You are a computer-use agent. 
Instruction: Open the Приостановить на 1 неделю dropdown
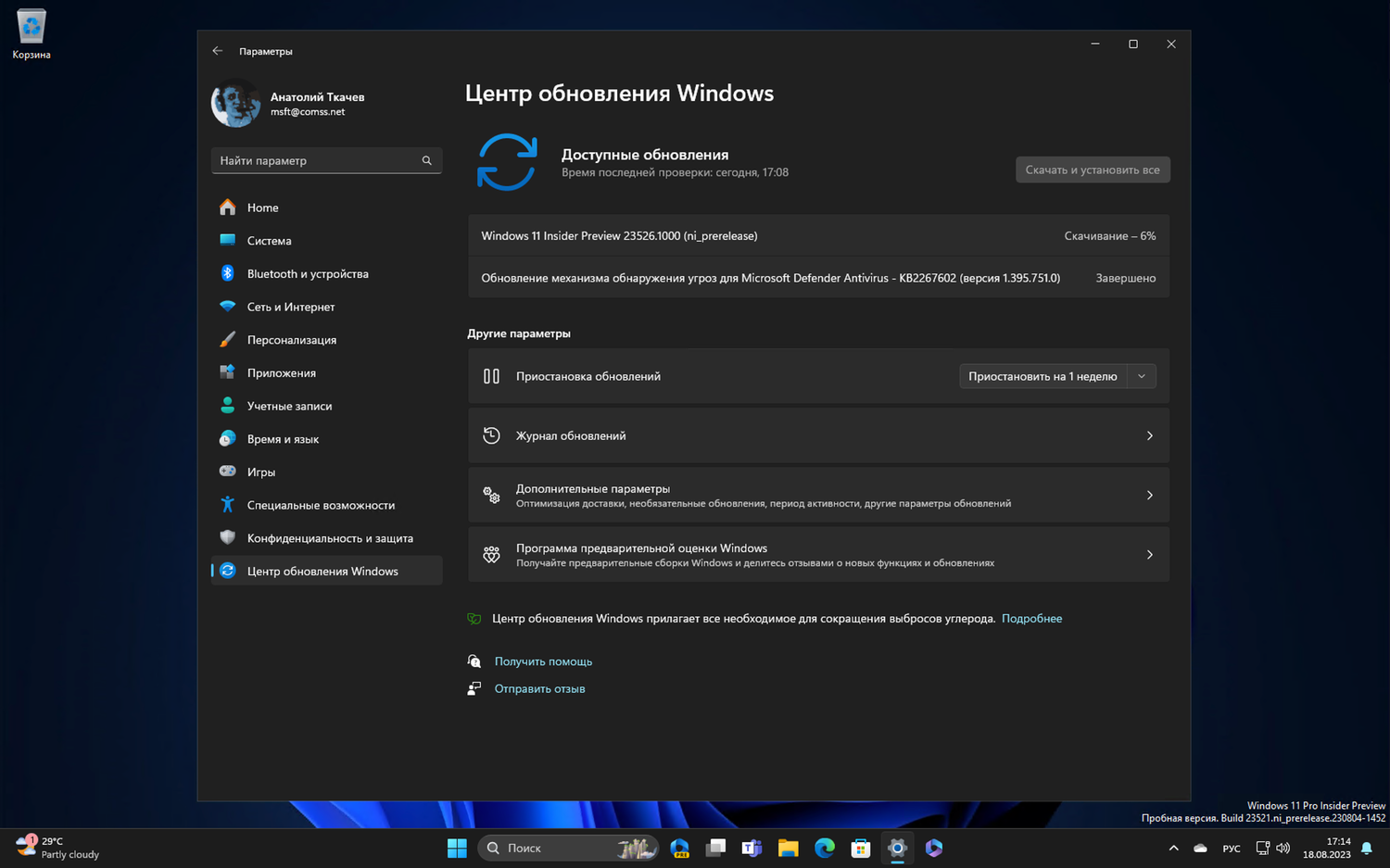(x=1143, y=376)
